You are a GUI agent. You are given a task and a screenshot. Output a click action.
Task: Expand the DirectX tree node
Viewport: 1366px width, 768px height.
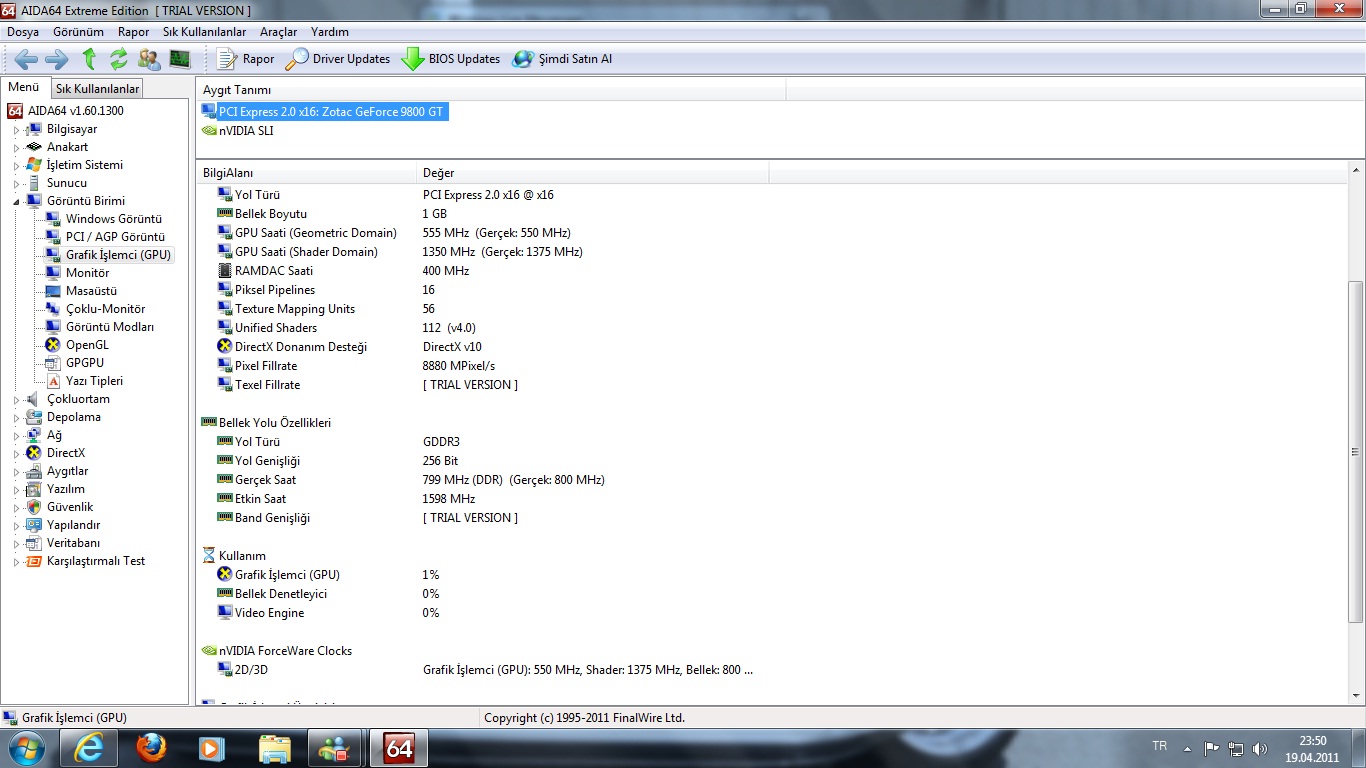click(16, 454)
